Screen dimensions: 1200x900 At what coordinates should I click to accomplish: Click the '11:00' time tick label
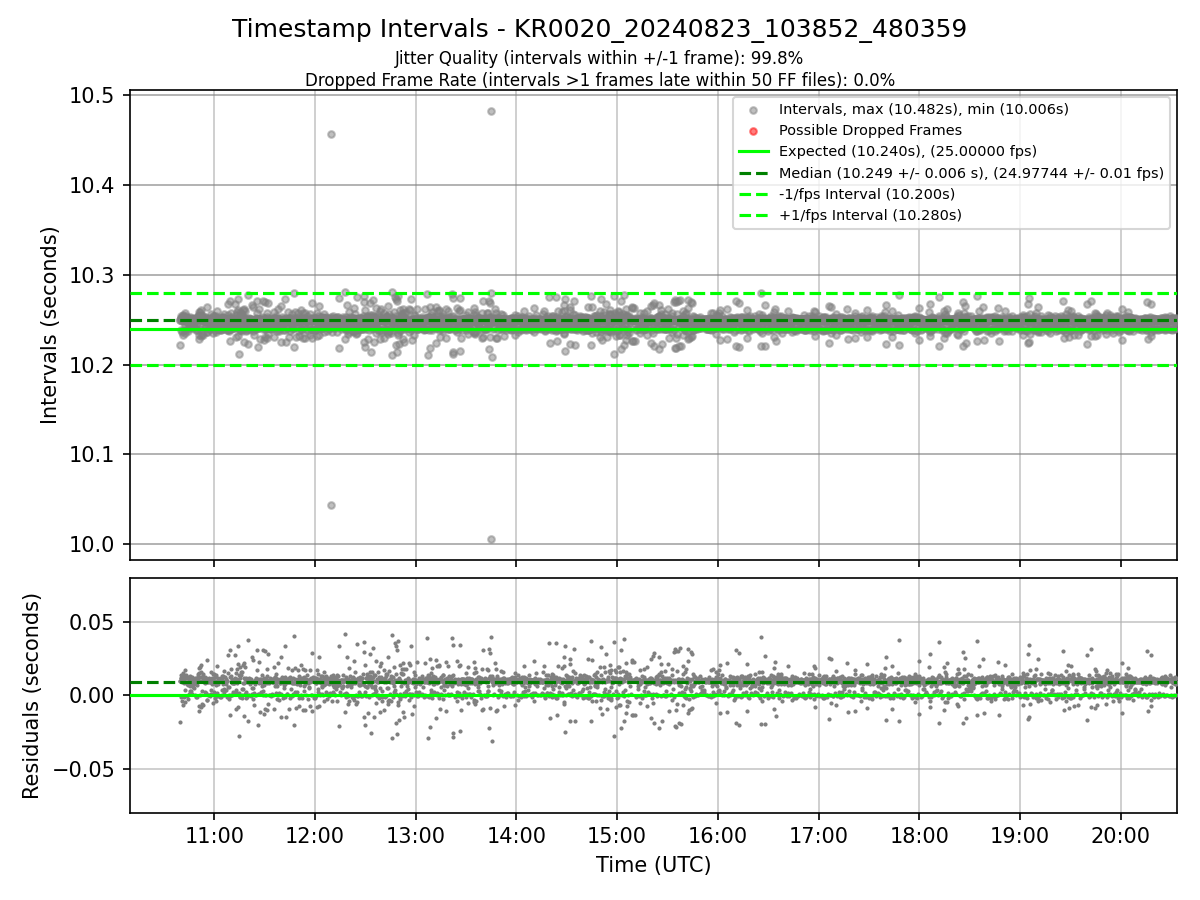coord(214,834)
